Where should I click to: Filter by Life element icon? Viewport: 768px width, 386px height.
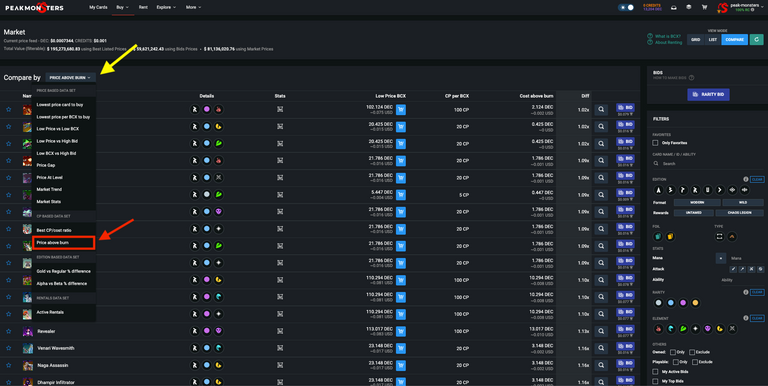click(x=696, y=329)
